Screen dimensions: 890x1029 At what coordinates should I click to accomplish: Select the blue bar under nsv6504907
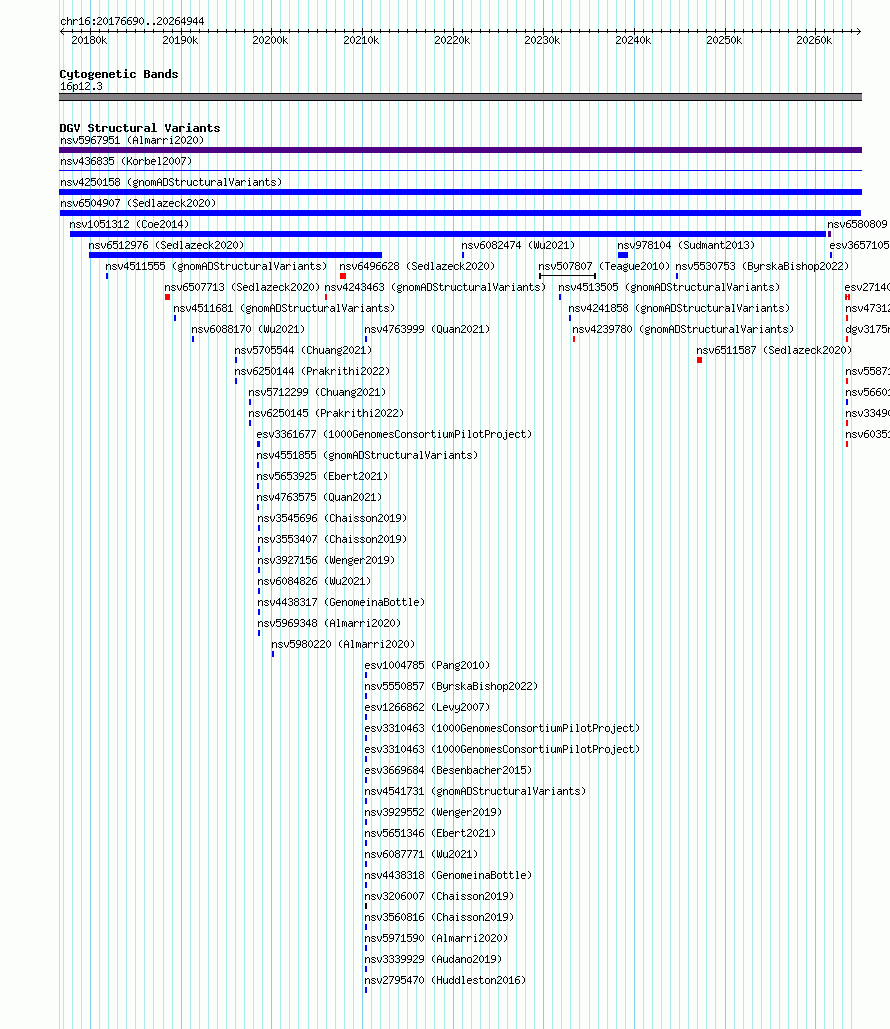tap(460, 213)
